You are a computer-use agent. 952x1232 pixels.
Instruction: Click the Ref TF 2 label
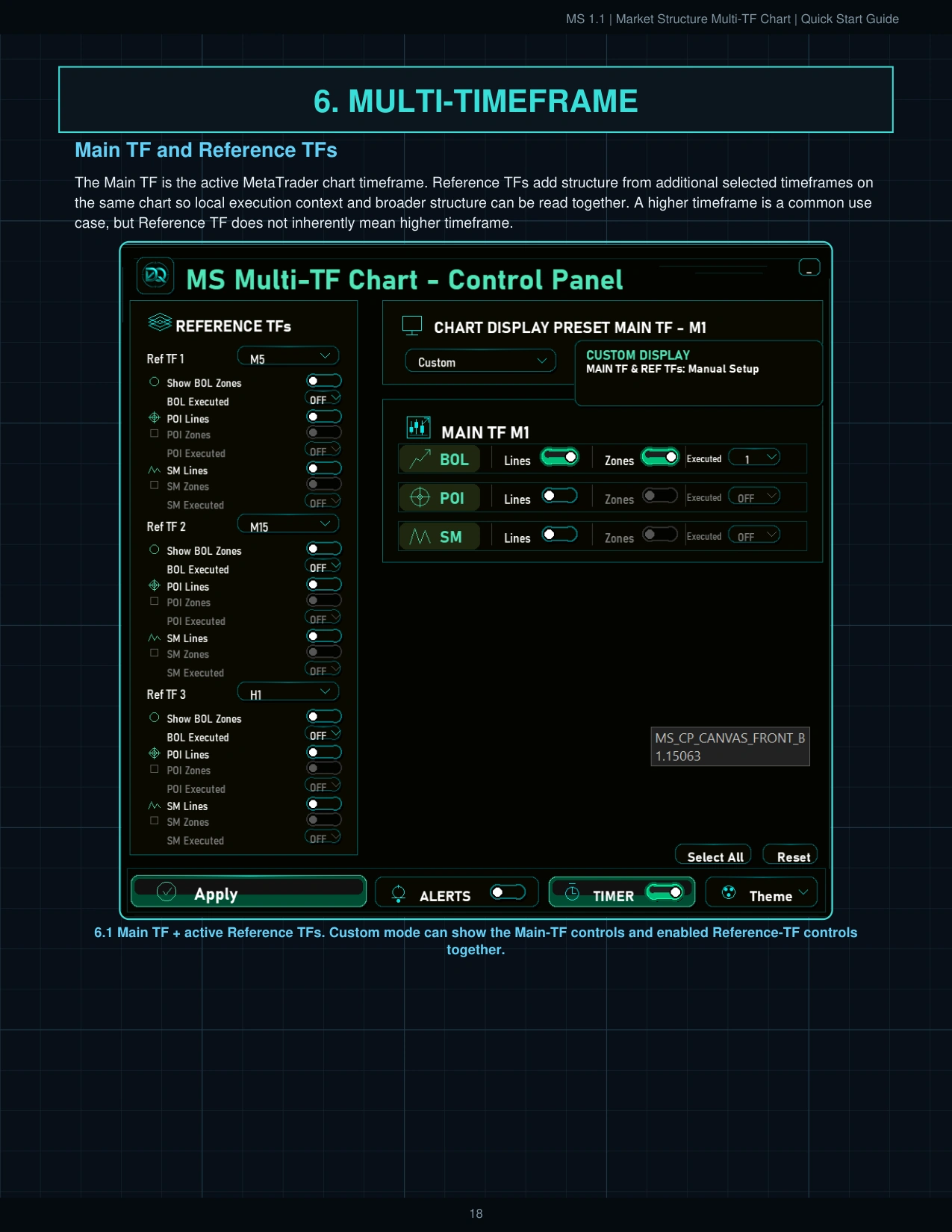coord(166,526)
